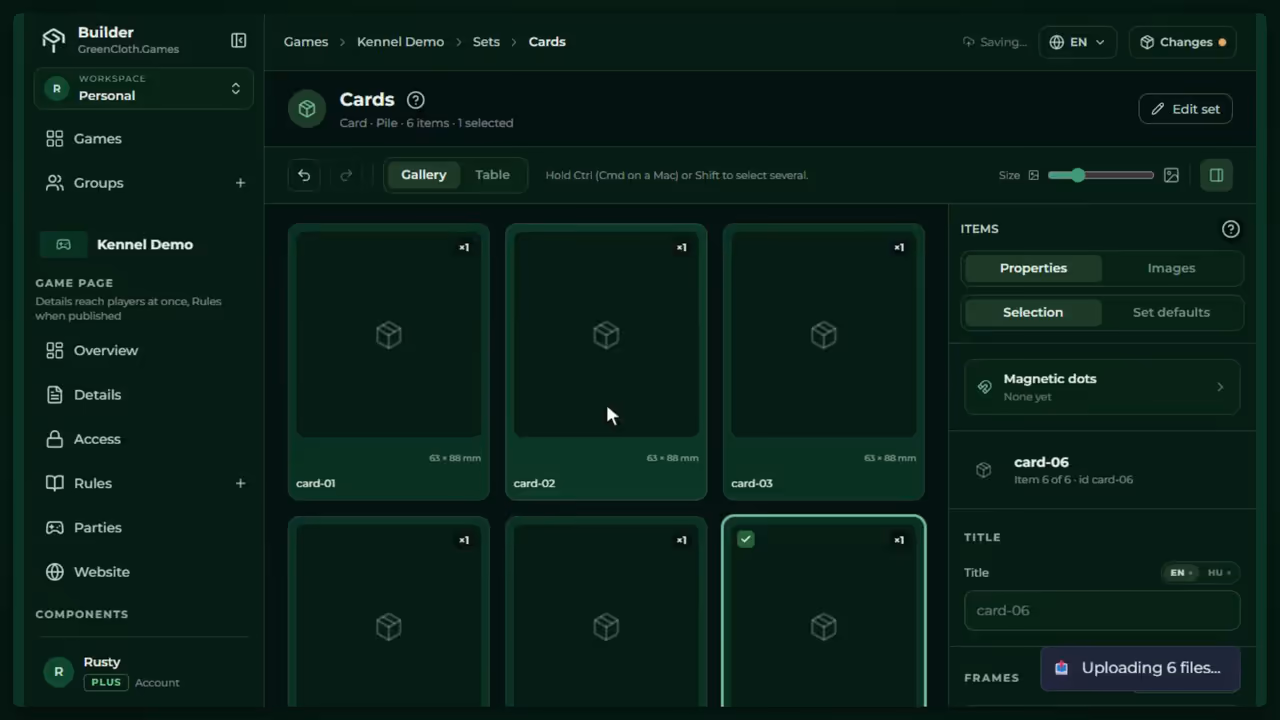Navigate to Kennel Demo breadcrumb
1280x720 pixels.
[400, 42]
